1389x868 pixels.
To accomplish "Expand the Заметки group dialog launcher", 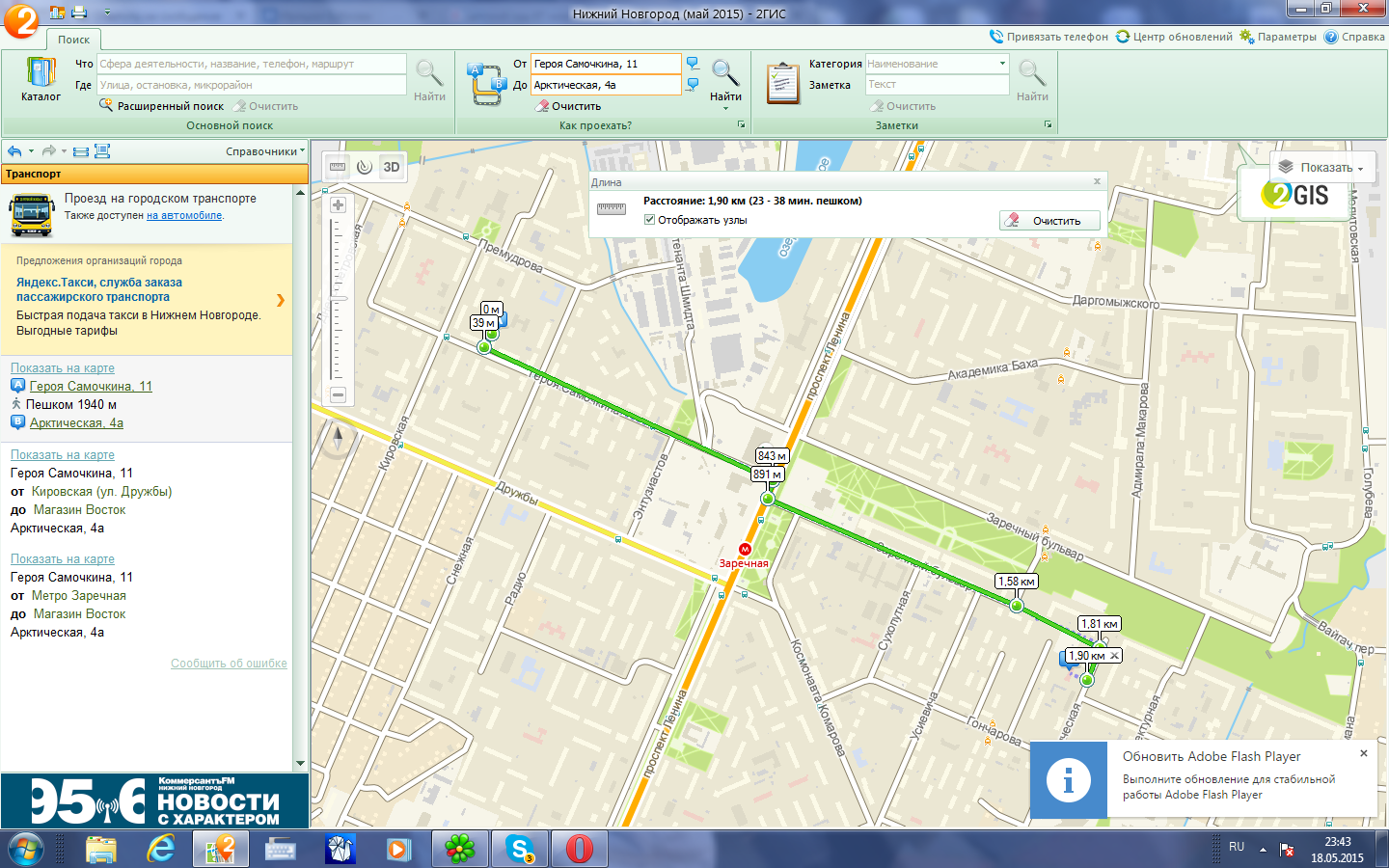I will [x=1048, y=125].
